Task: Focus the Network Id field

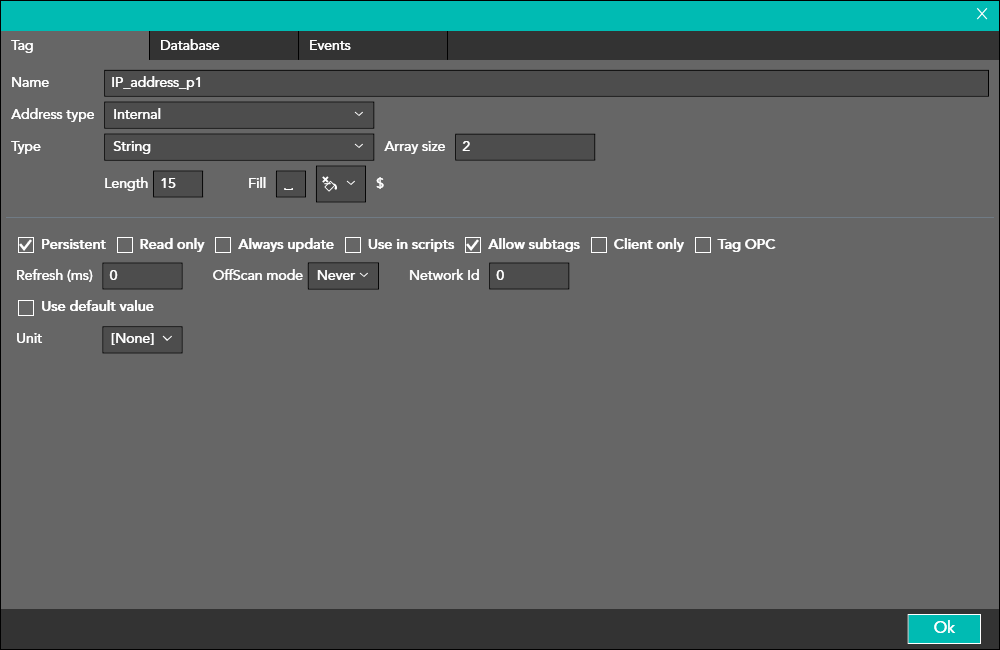Action: (x=528, y=276)
